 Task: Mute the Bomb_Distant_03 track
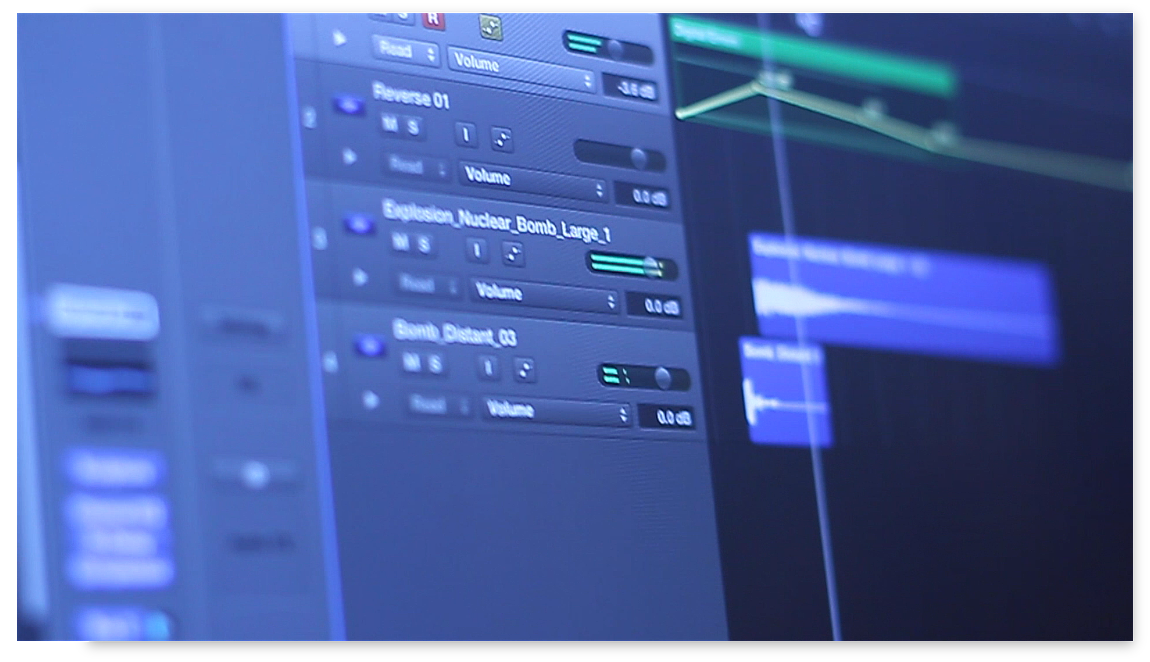pos(411,361)
